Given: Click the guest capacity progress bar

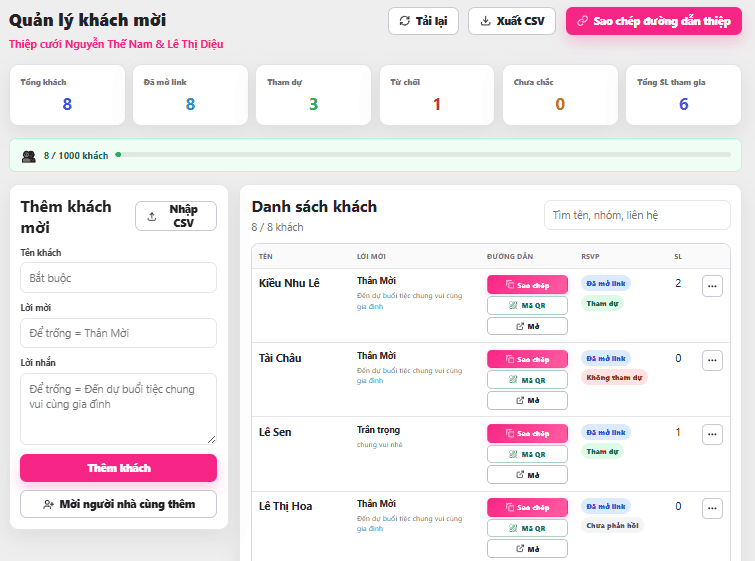Looking at the screenshot, I should point(423,155).
